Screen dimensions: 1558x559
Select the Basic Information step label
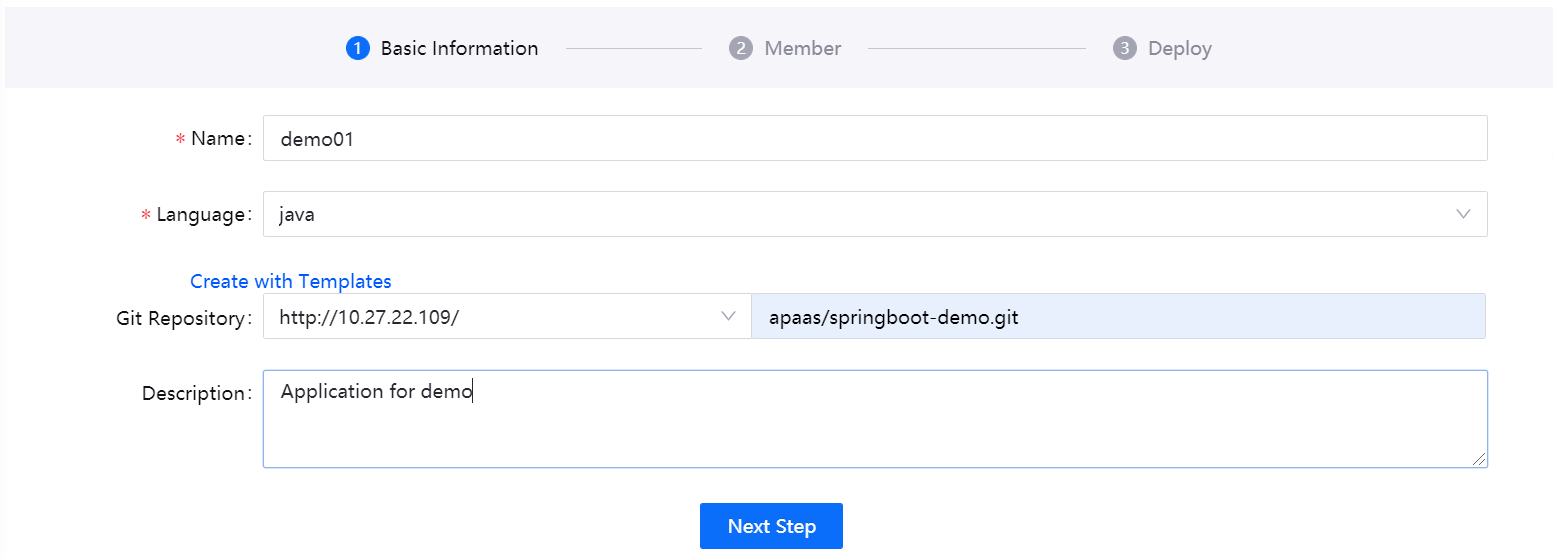(459, 48)
